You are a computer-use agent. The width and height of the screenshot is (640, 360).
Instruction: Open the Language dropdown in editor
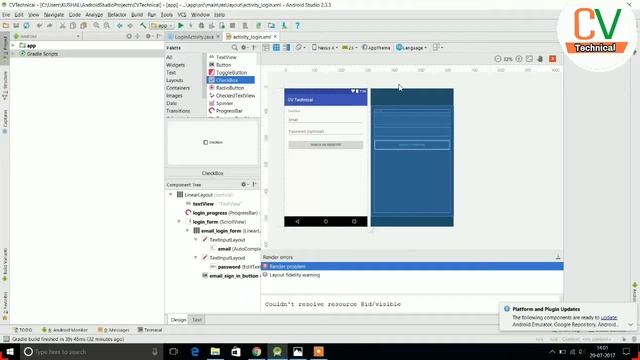(411, 47)
